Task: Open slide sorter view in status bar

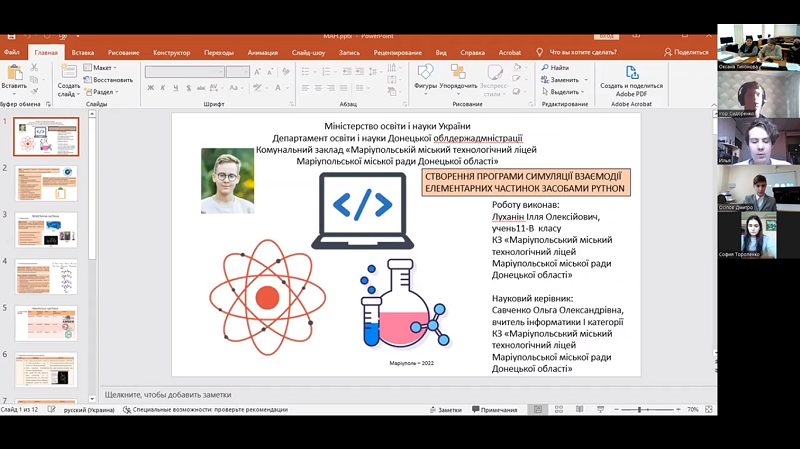Action: pyautogui.click(x=559, y=409)
